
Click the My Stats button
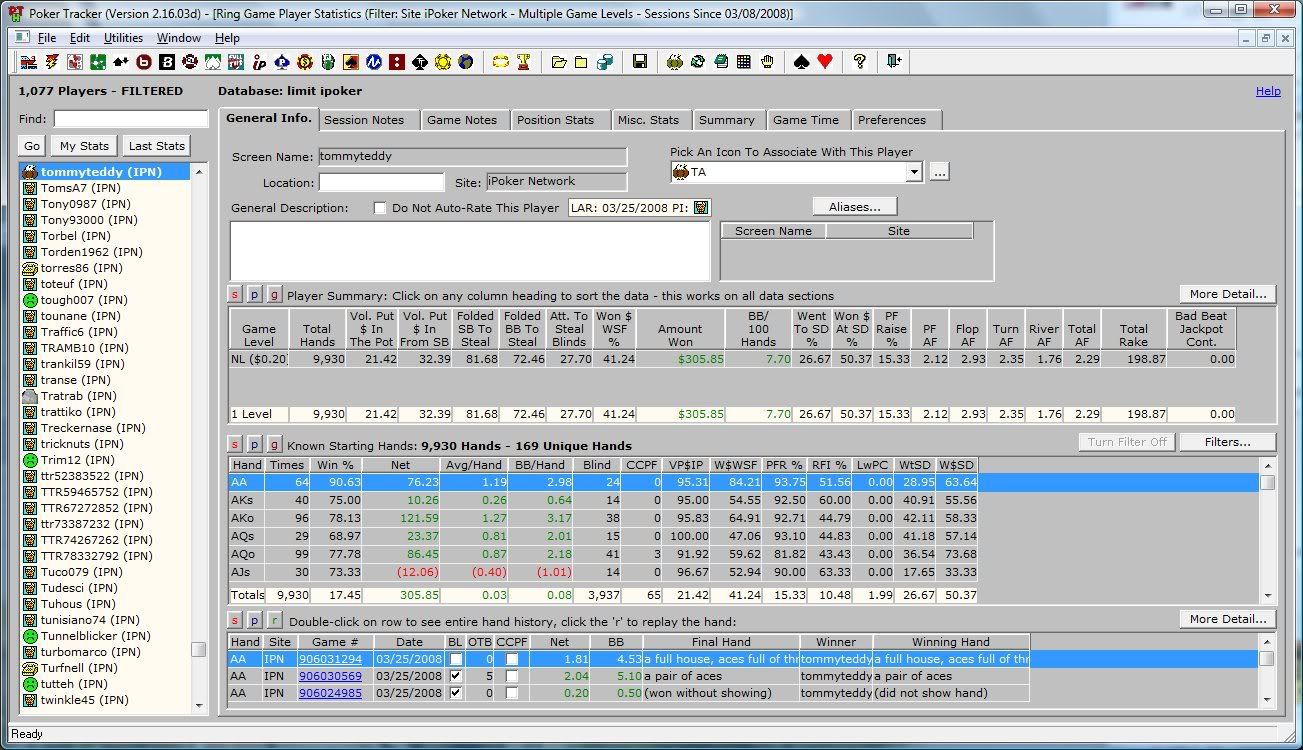(x=84, y=146)
